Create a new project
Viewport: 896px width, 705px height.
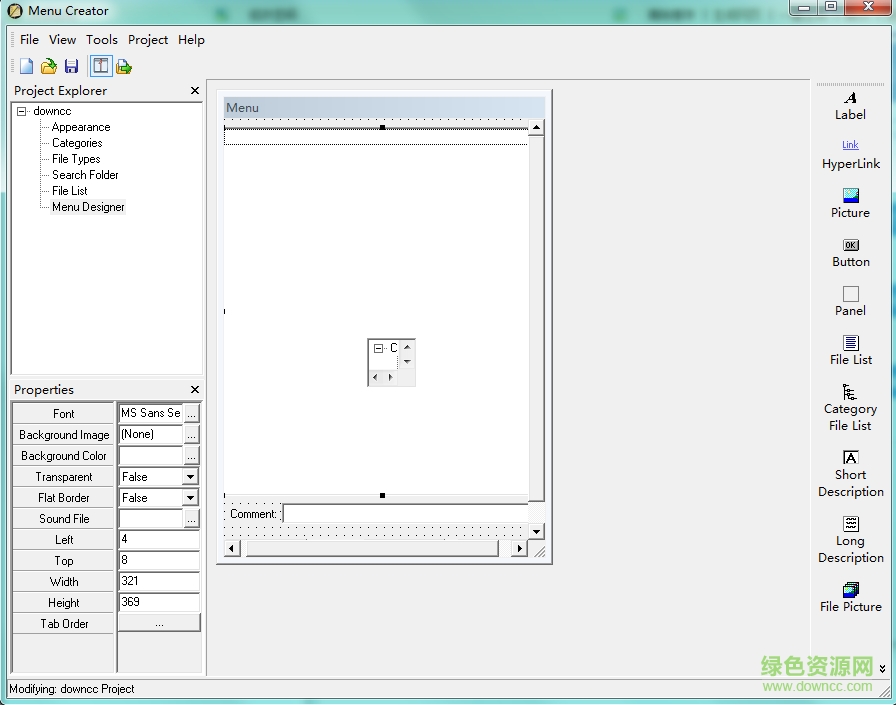[25, 65]
